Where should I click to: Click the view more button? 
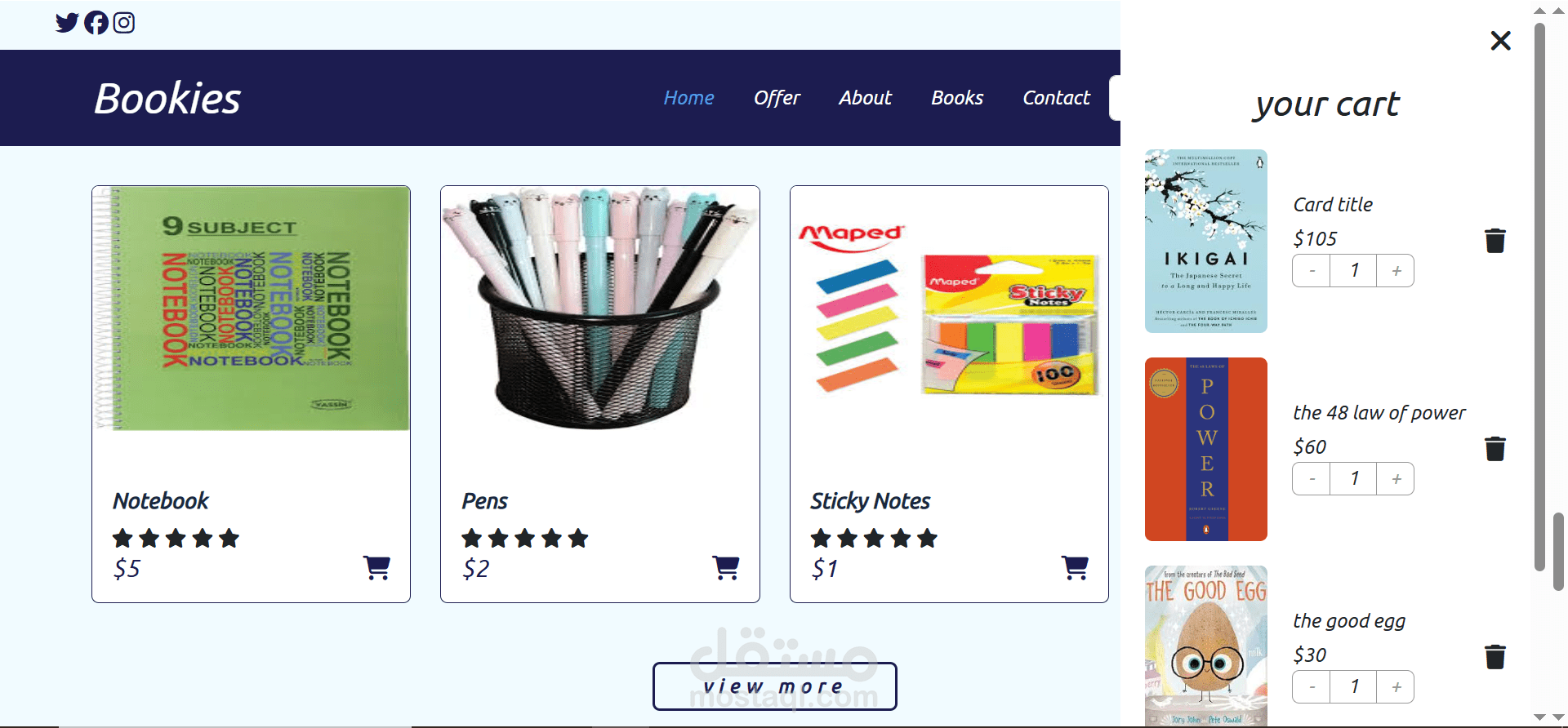click(x=774, y=686)
